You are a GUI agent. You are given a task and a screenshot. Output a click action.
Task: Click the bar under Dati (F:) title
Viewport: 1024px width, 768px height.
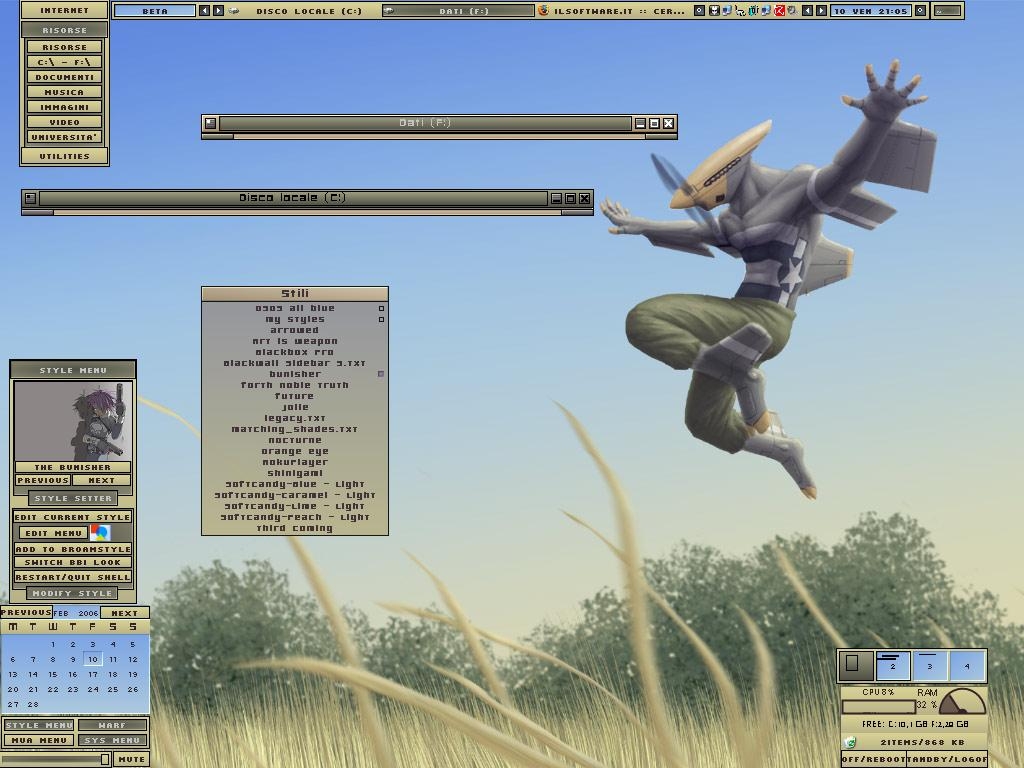[x=440, y=136]
